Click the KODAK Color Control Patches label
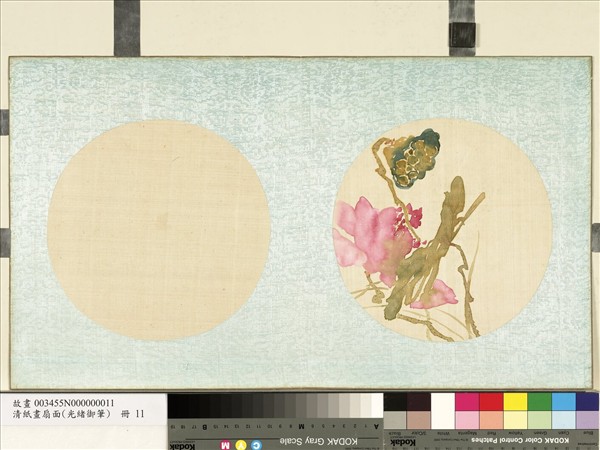 click(506, 435)
